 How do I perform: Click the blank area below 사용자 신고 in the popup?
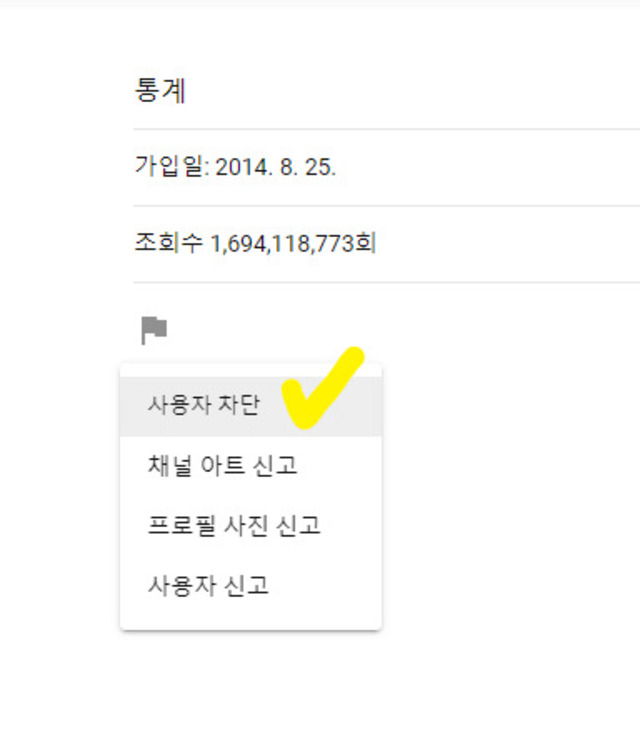(x=251, y=622)
